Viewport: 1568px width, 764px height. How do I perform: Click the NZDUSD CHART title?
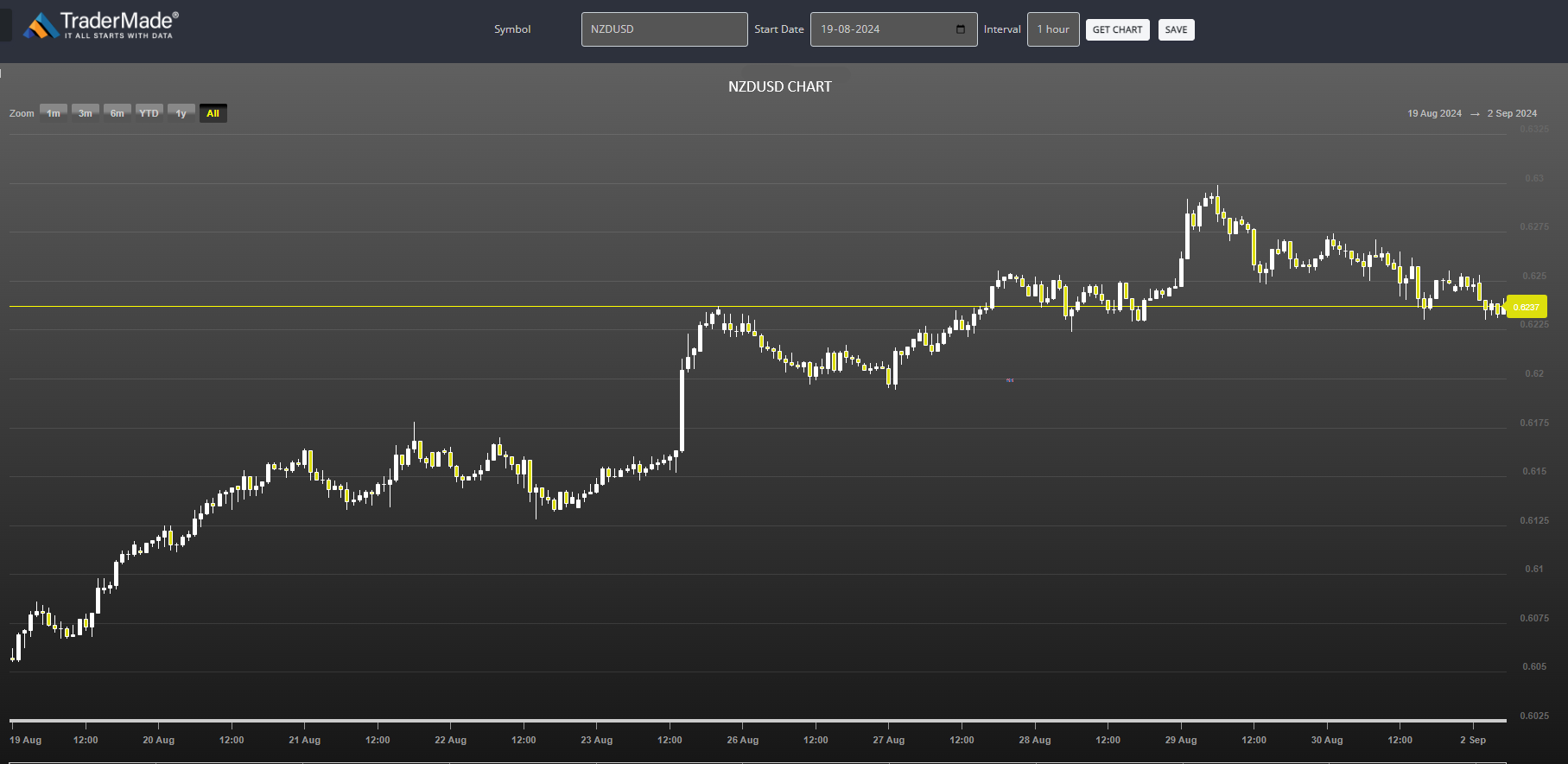pyautogui.click(x=780, y=86)
